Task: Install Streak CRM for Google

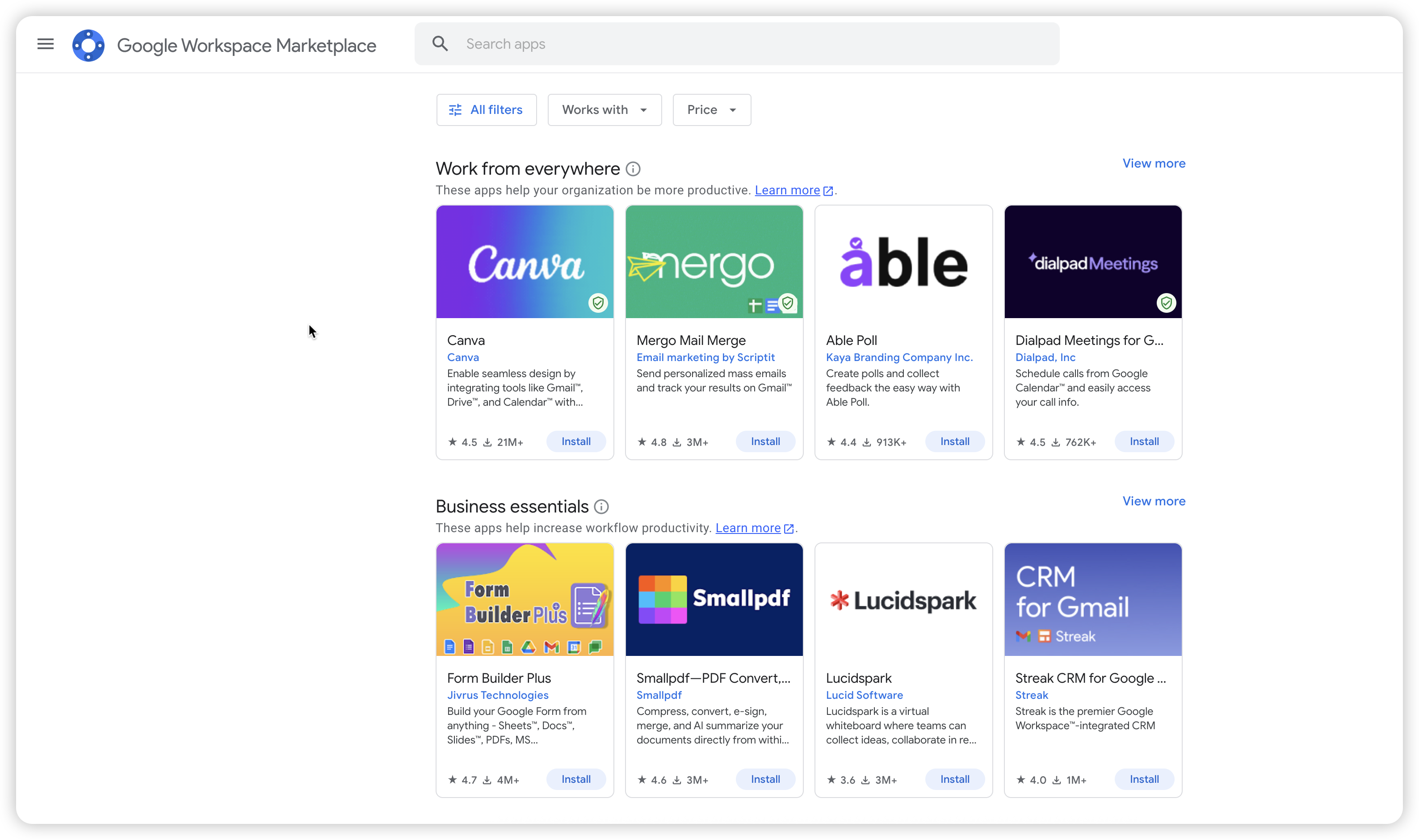Action: tap(1144, 779)
